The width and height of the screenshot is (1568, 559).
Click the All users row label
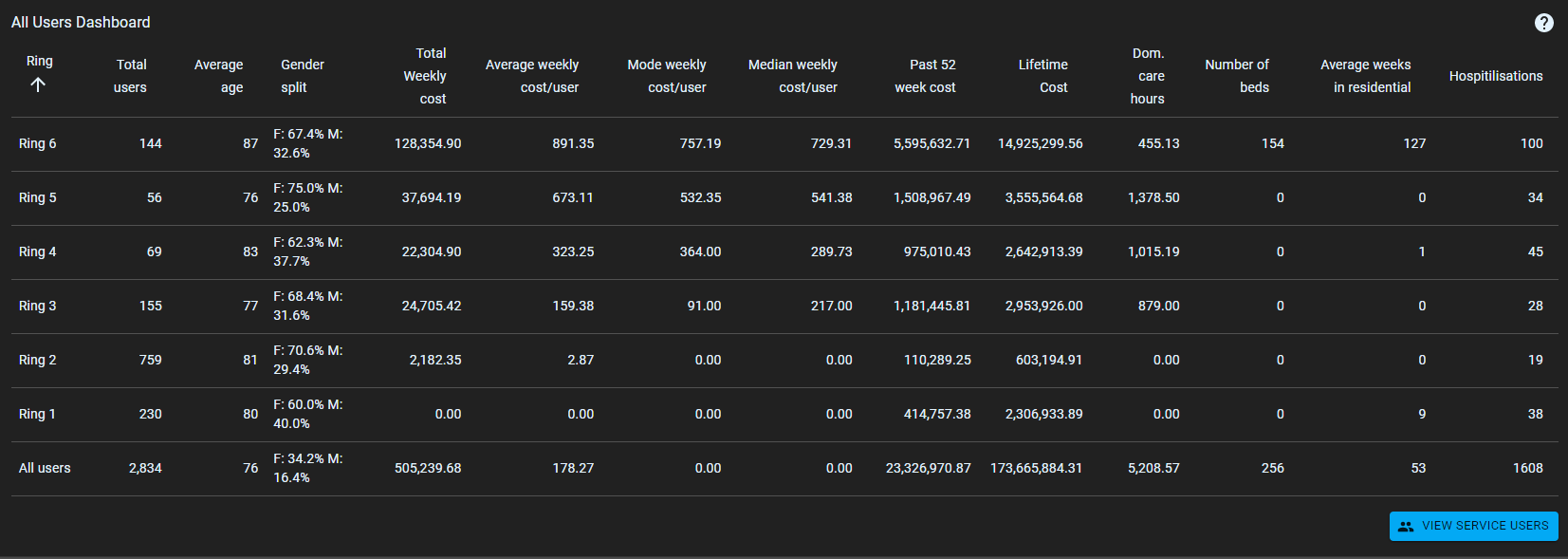pos(45,468)
